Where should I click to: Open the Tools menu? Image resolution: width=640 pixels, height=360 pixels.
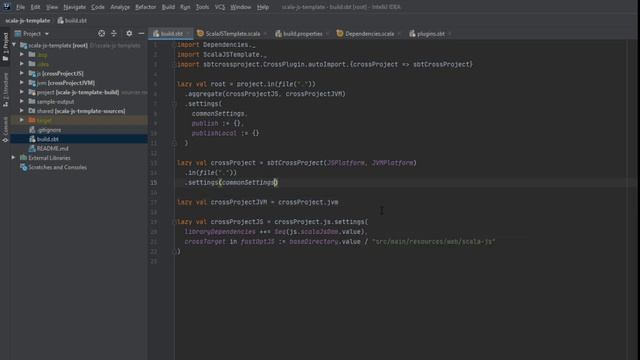click(202, 7)
